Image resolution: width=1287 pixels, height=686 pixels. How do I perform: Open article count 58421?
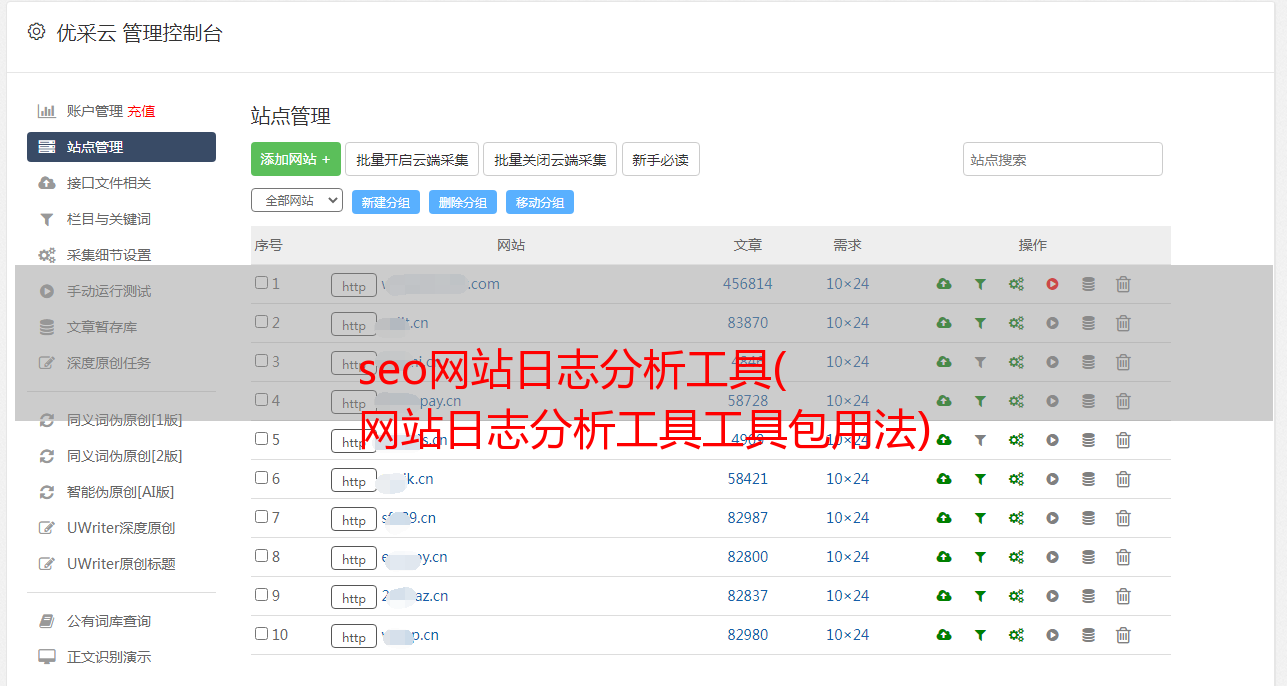point(748,479)
